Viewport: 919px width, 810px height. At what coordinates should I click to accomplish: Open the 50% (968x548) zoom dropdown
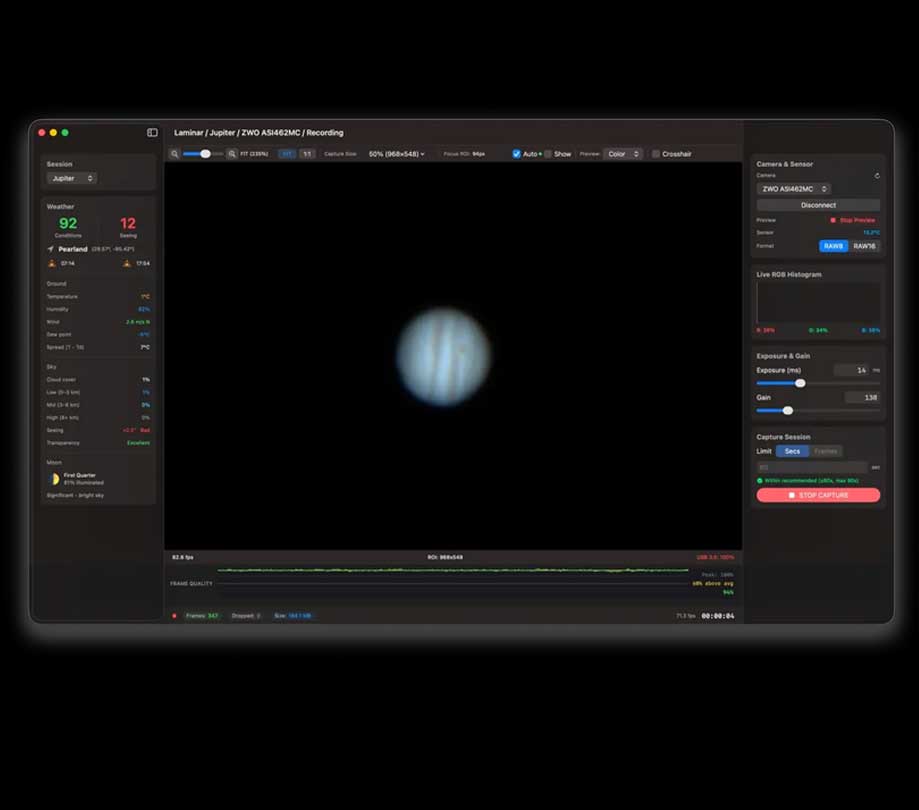(x=397, y=154)
